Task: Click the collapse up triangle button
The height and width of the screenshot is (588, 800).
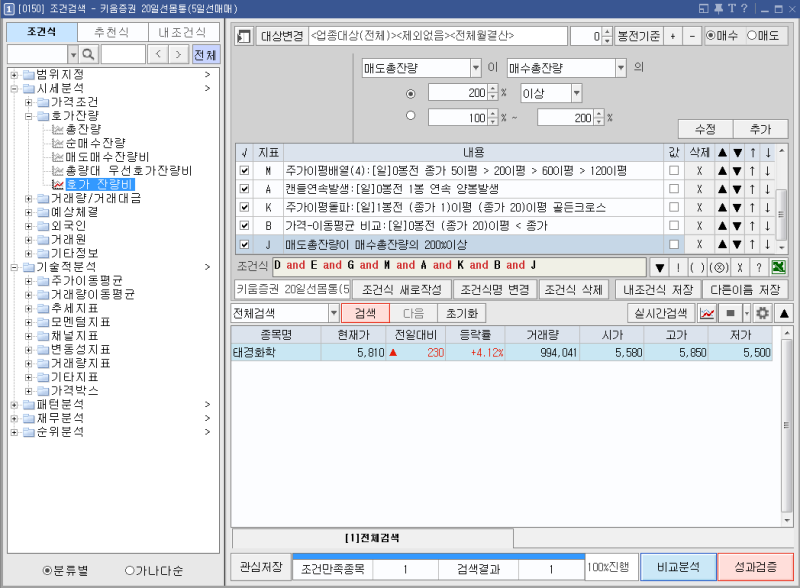Action: 784,313
